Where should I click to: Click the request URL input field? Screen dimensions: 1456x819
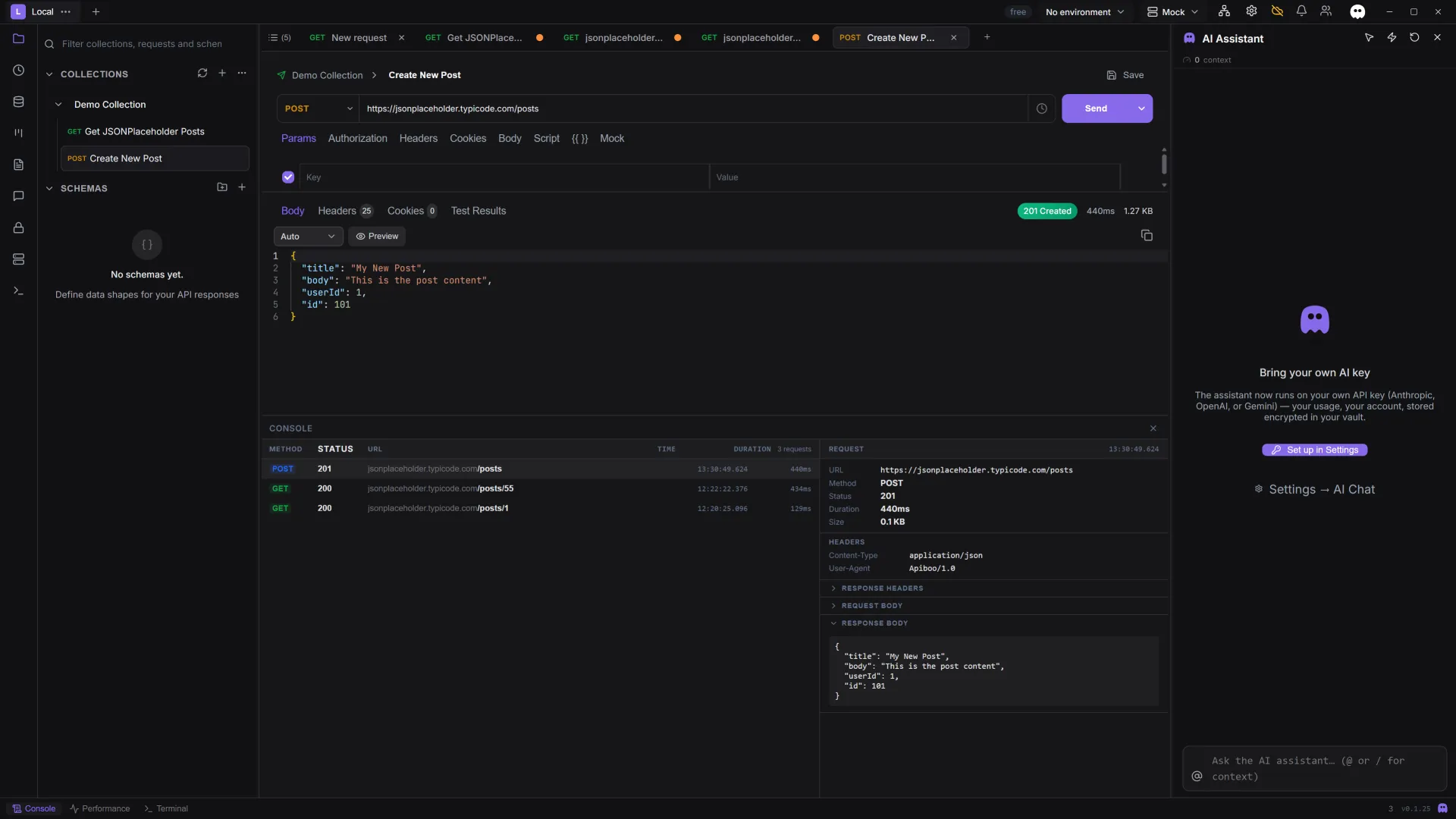point(692,108)
